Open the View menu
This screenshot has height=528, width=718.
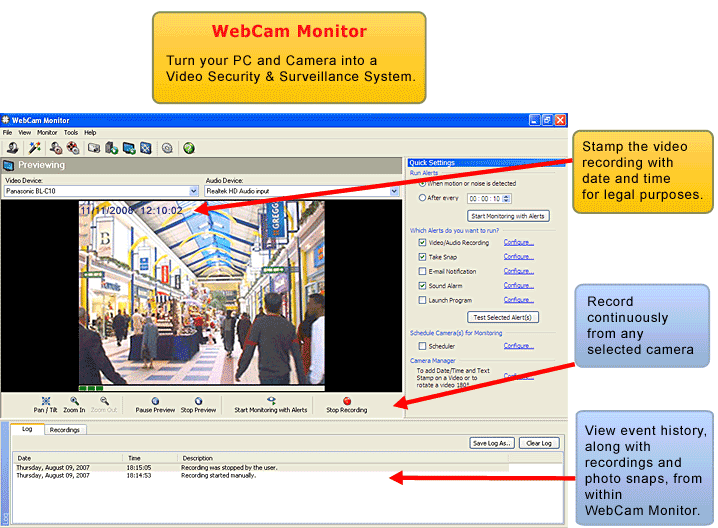coord(25,132)
